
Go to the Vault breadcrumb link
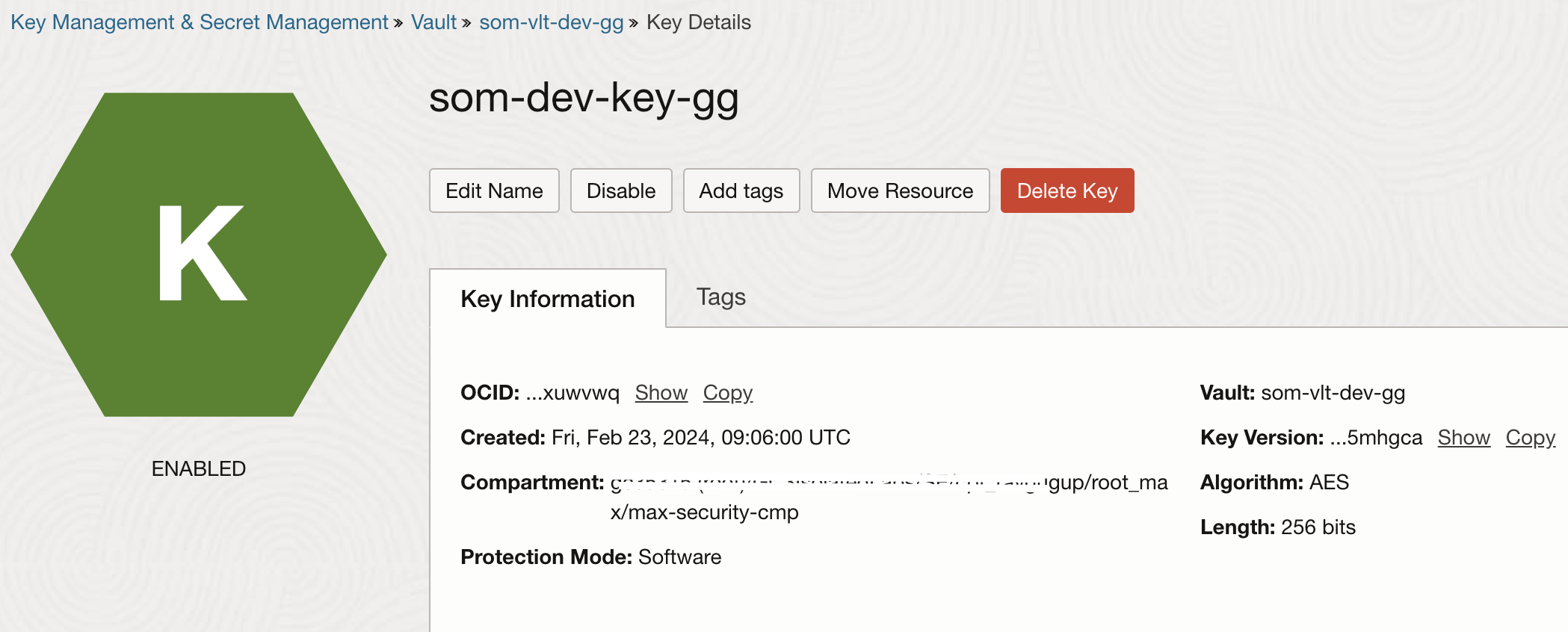tap(433, 22)
